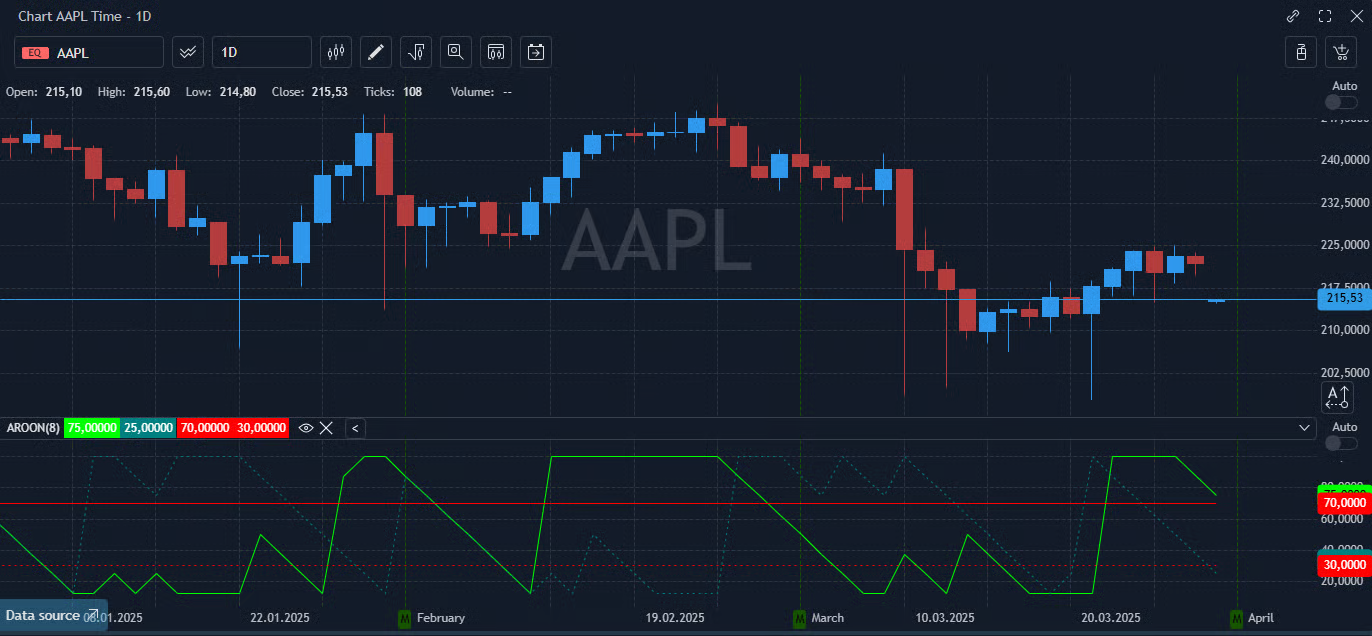Screen dimensions: 1372x636
Task: Click the compare instruments double-line icon
Action: point(188,52)
